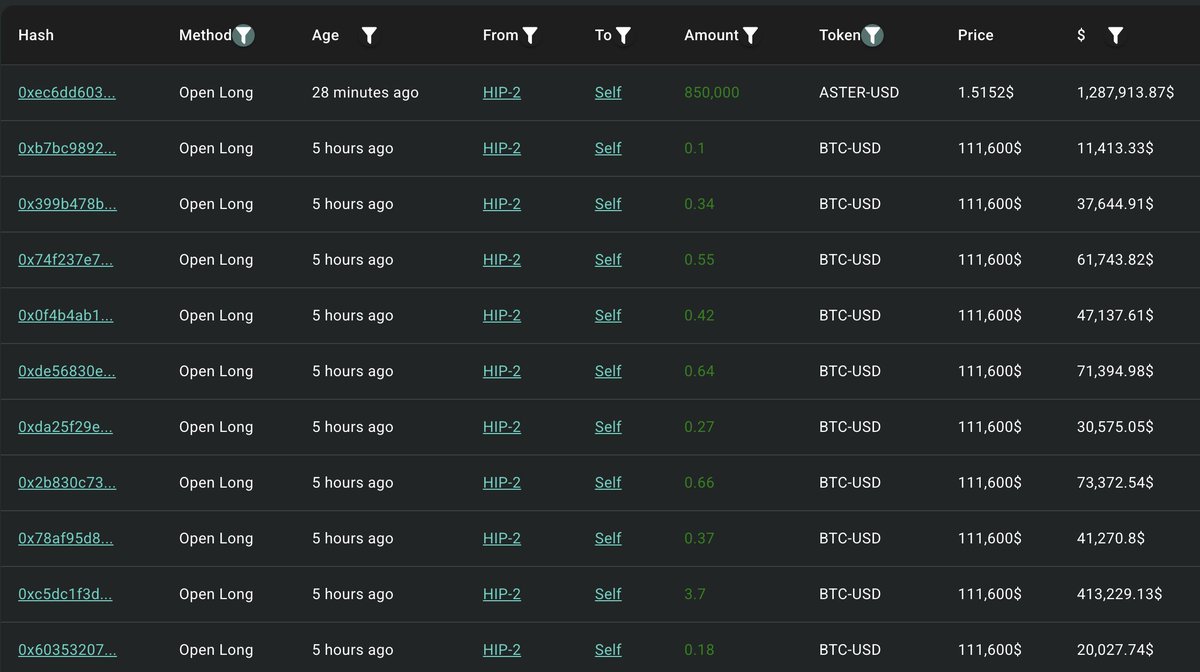Open transaction hash 0xde56830e...

pyautogui.click(x=67, y=372)
